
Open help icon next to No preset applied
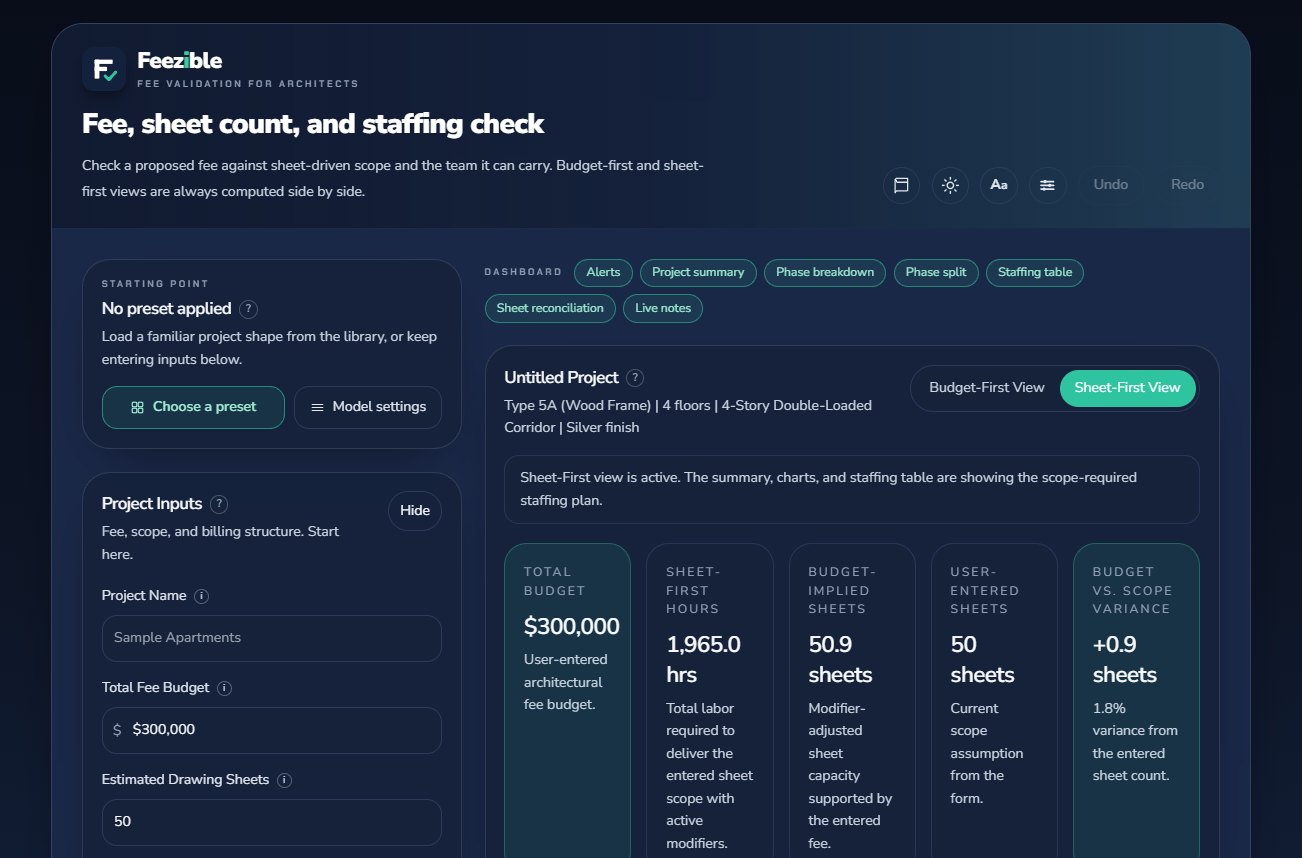tap(249, 309)
